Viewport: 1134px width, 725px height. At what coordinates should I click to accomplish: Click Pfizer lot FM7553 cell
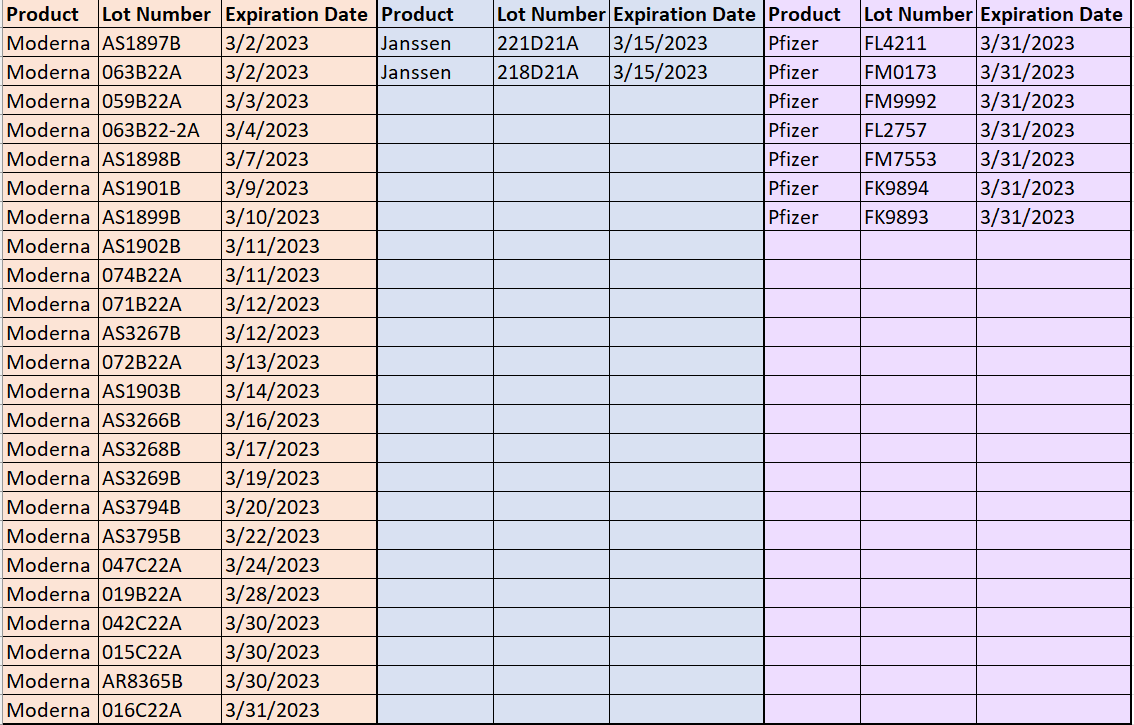[x=918, y=159]
